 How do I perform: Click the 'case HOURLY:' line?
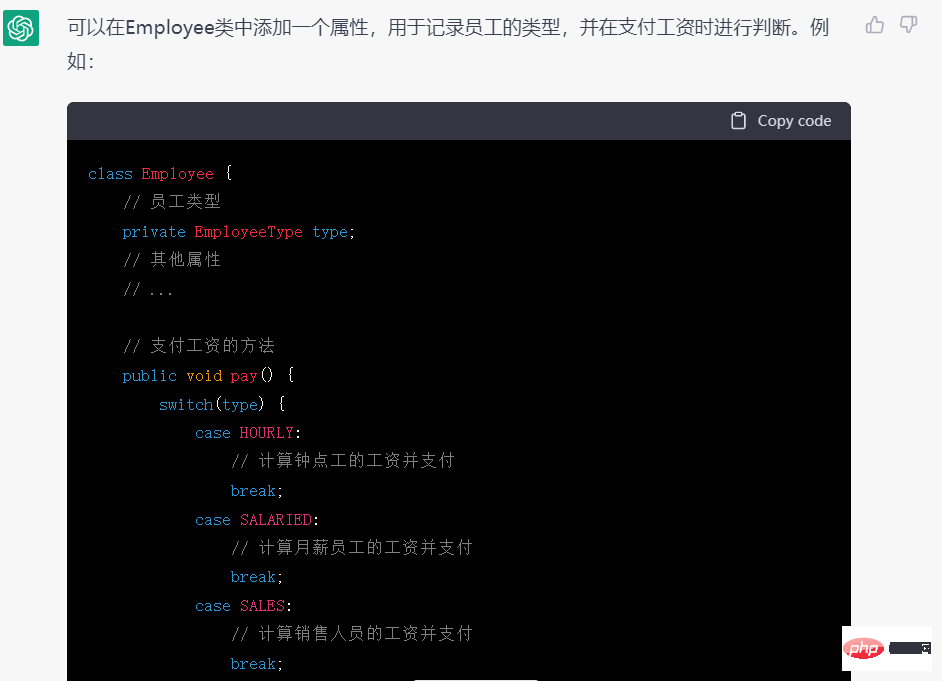(248, 433)
